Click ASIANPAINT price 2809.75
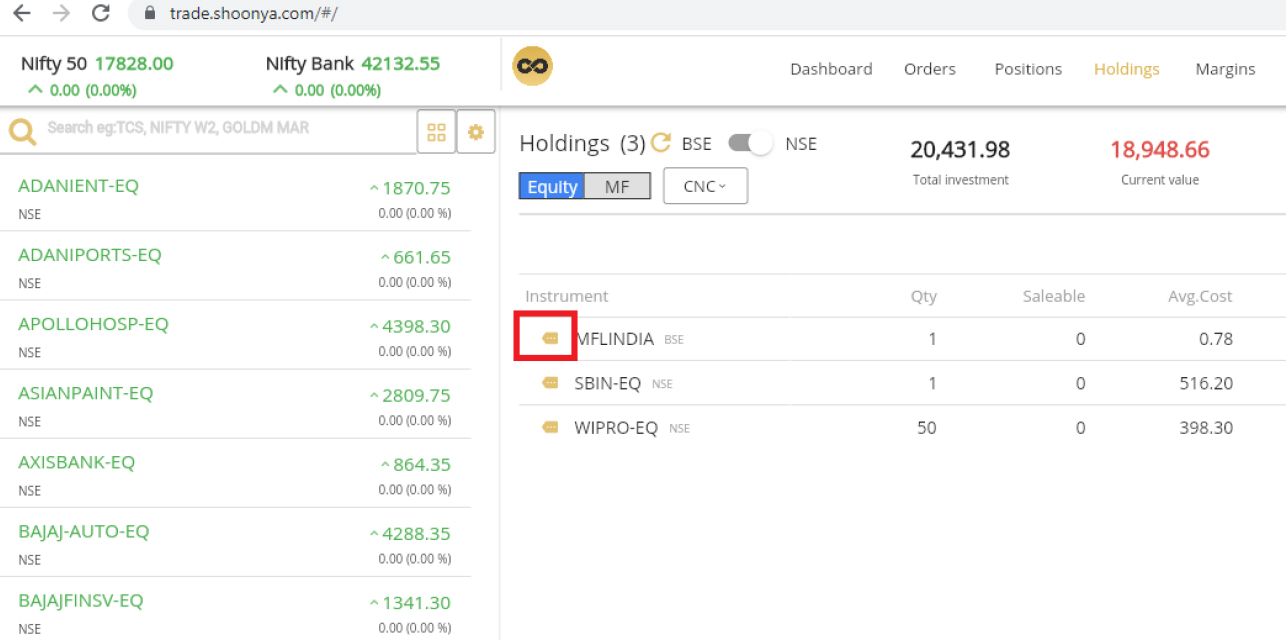The height and width of the screenshot is (640, 1286). [x=416, y=395]
